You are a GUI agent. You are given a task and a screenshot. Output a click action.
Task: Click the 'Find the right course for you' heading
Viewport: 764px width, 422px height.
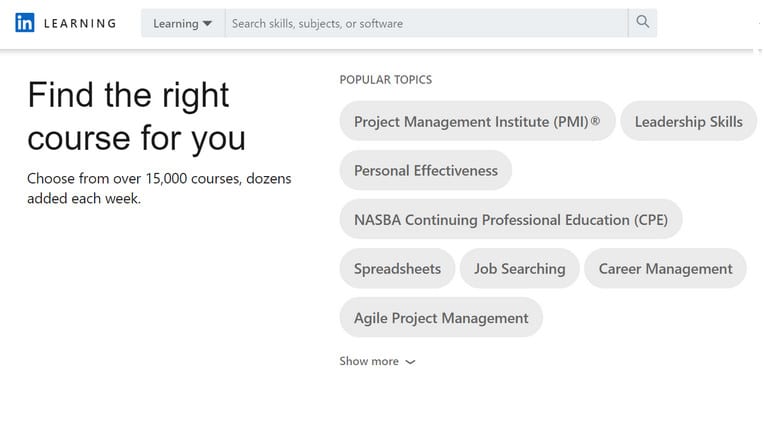[x=136, y=116]
